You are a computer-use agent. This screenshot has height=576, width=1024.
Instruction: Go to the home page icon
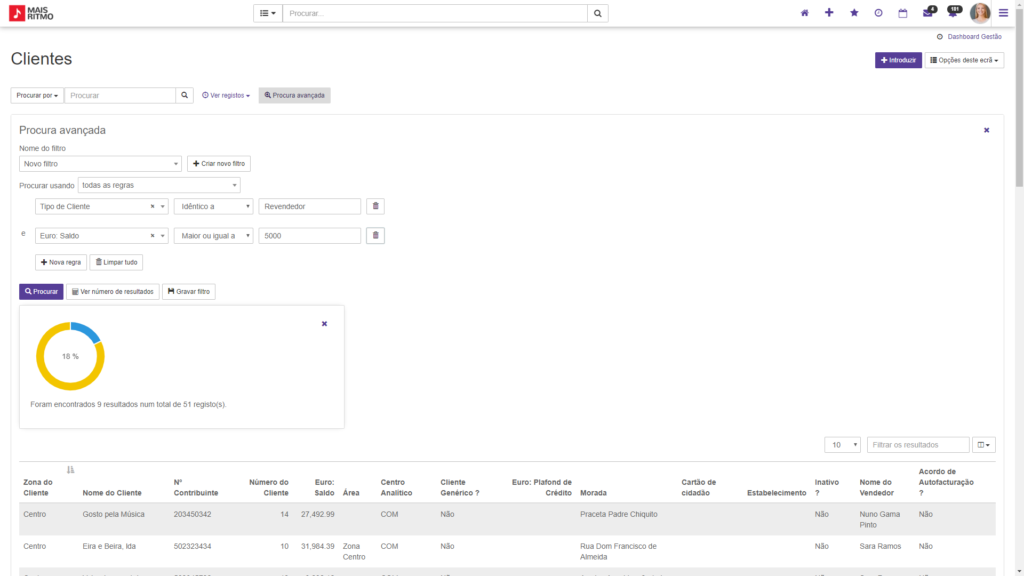click(x=805, y=13)
